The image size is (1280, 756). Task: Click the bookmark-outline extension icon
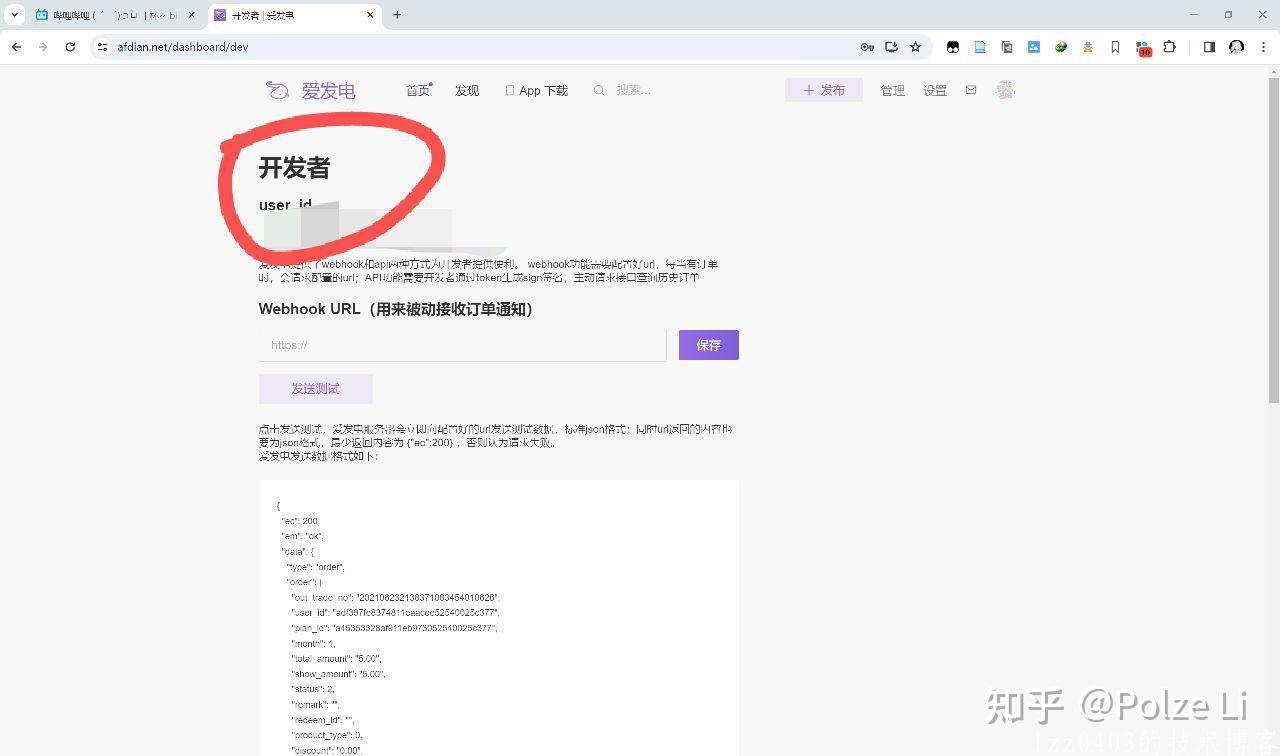pyautogui.click(x=1115, y=47)
